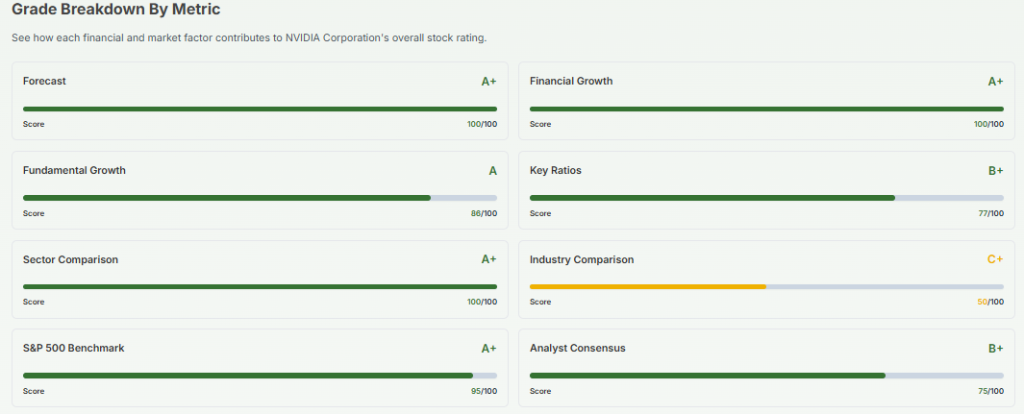
Task: Click the 50/100 score value
Action: coord(991,302)
